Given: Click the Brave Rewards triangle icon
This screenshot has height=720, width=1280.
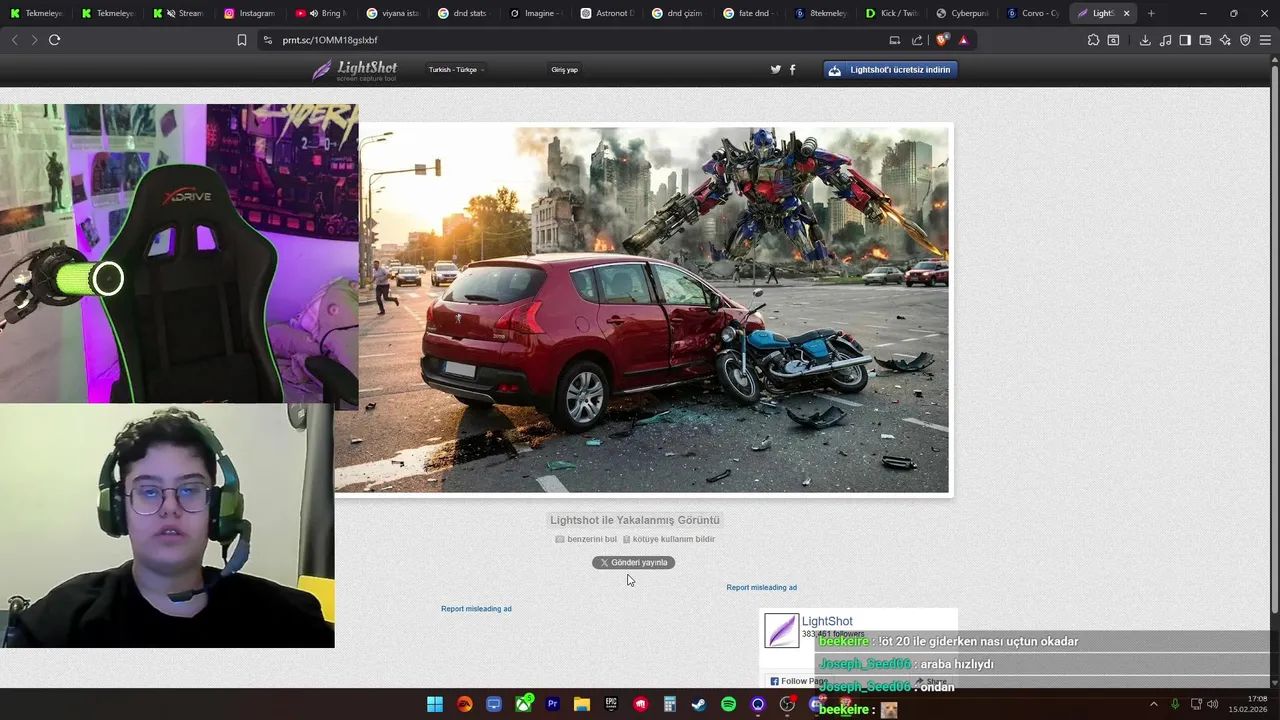Looking at the screenshot, I should point(963,40).
